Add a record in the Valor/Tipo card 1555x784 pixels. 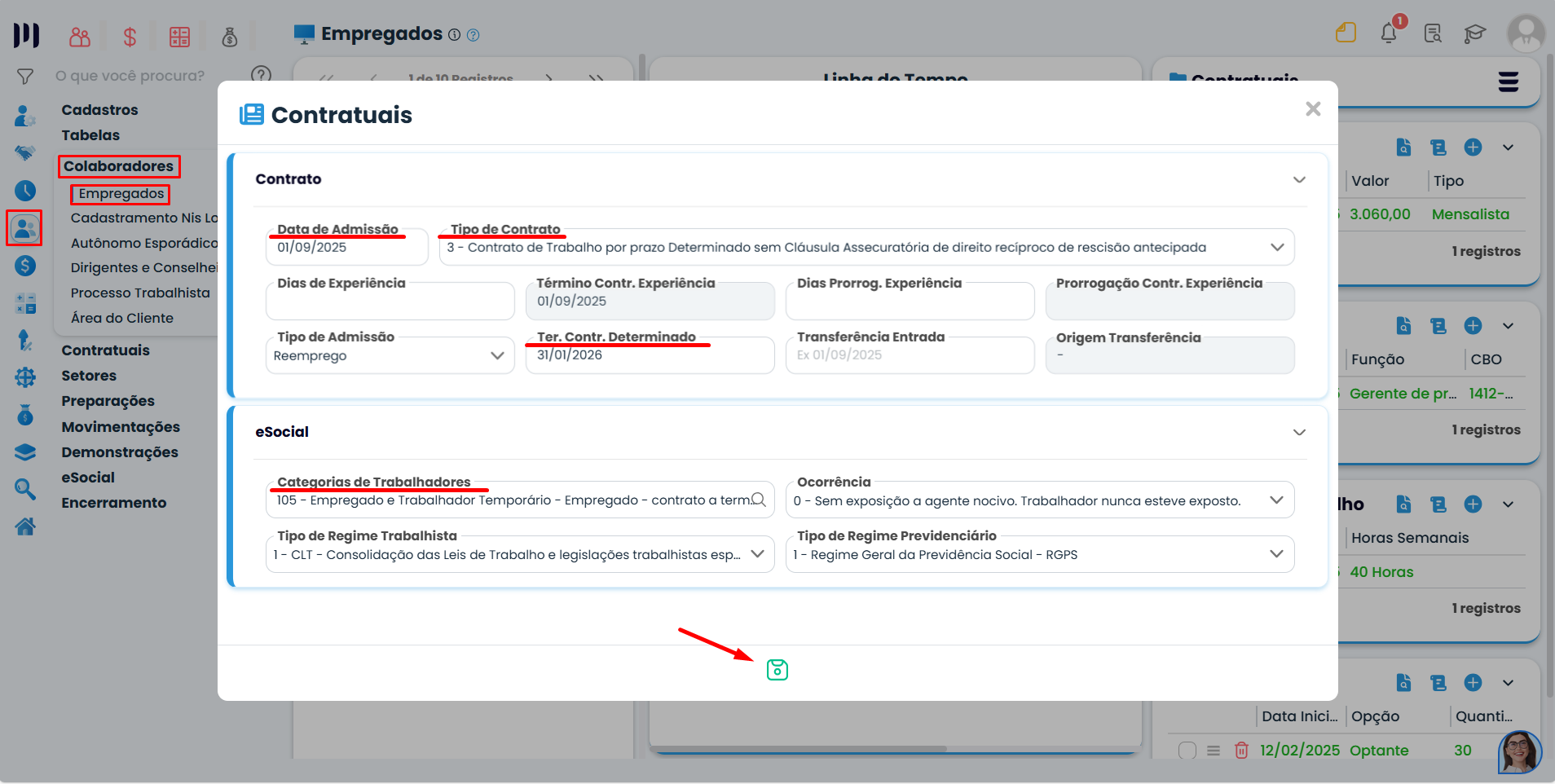[1473, 148]
